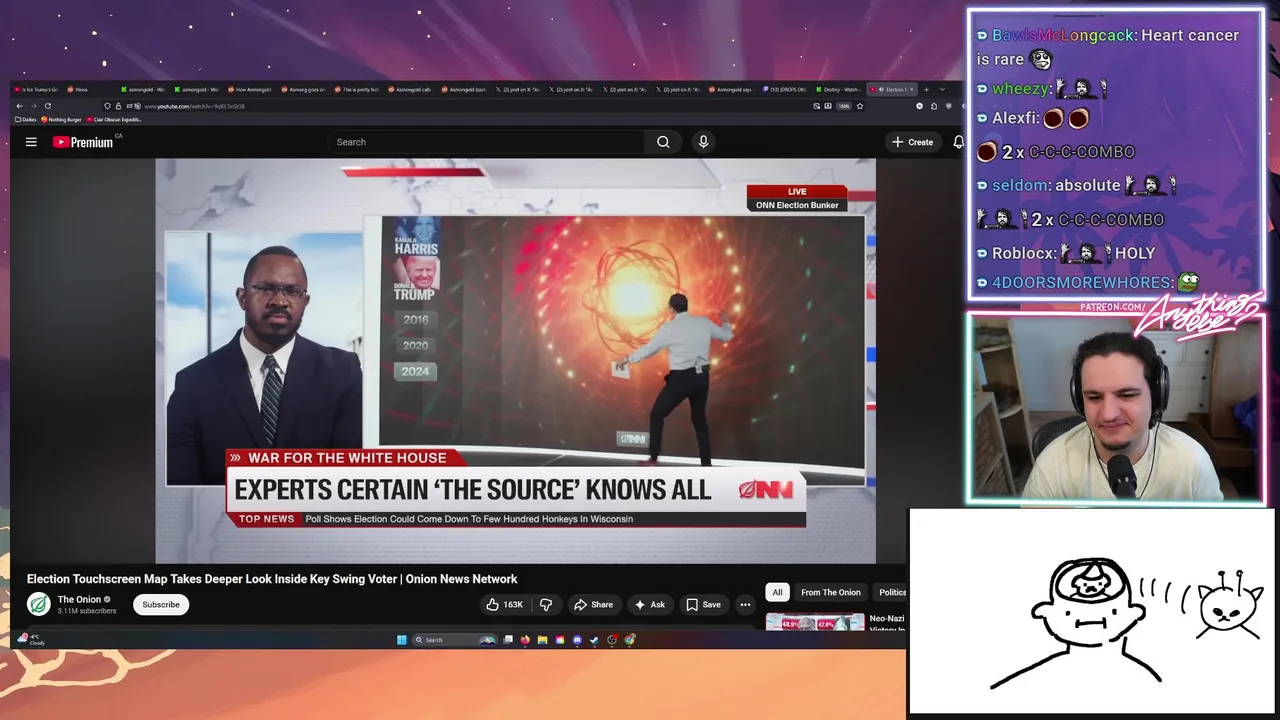Screen dimensions: 1280x720
Task: Click the YouTube Premium logo
Action: (85, 142)
